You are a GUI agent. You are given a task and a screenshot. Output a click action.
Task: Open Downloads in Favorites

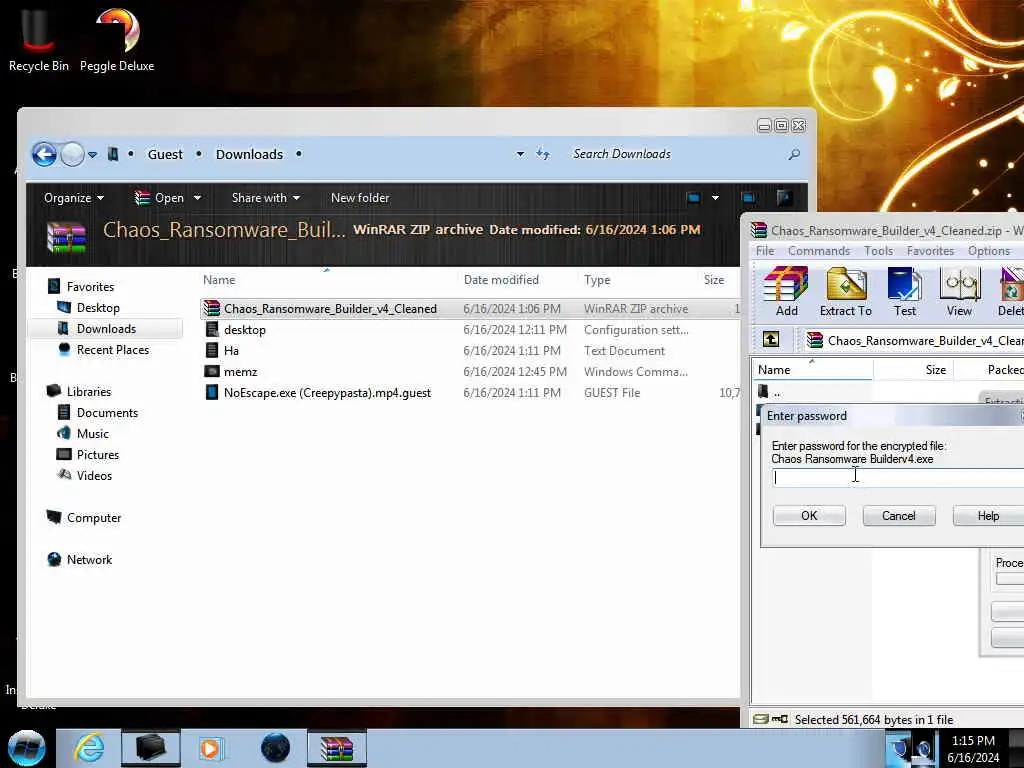pos(106,328)
